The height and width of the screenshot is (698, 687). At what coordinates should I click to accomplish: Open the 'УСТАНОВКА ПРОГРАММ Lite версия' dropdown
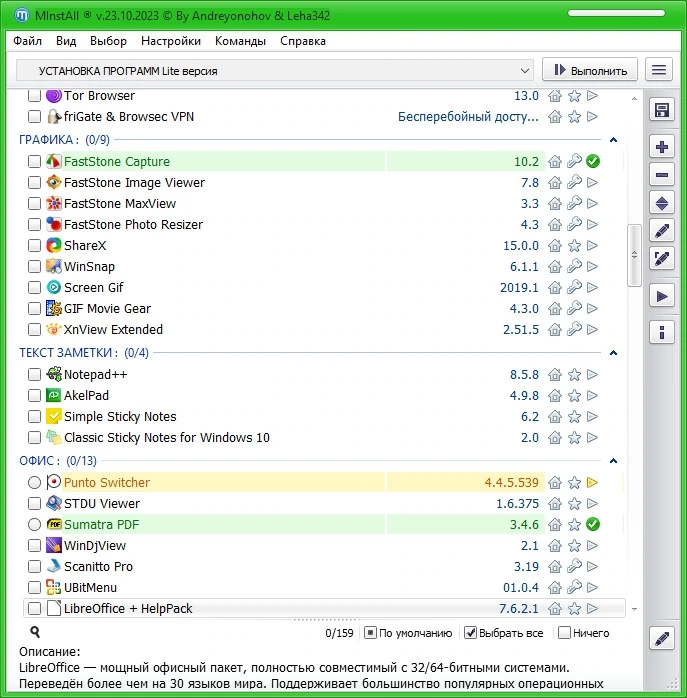275,71
